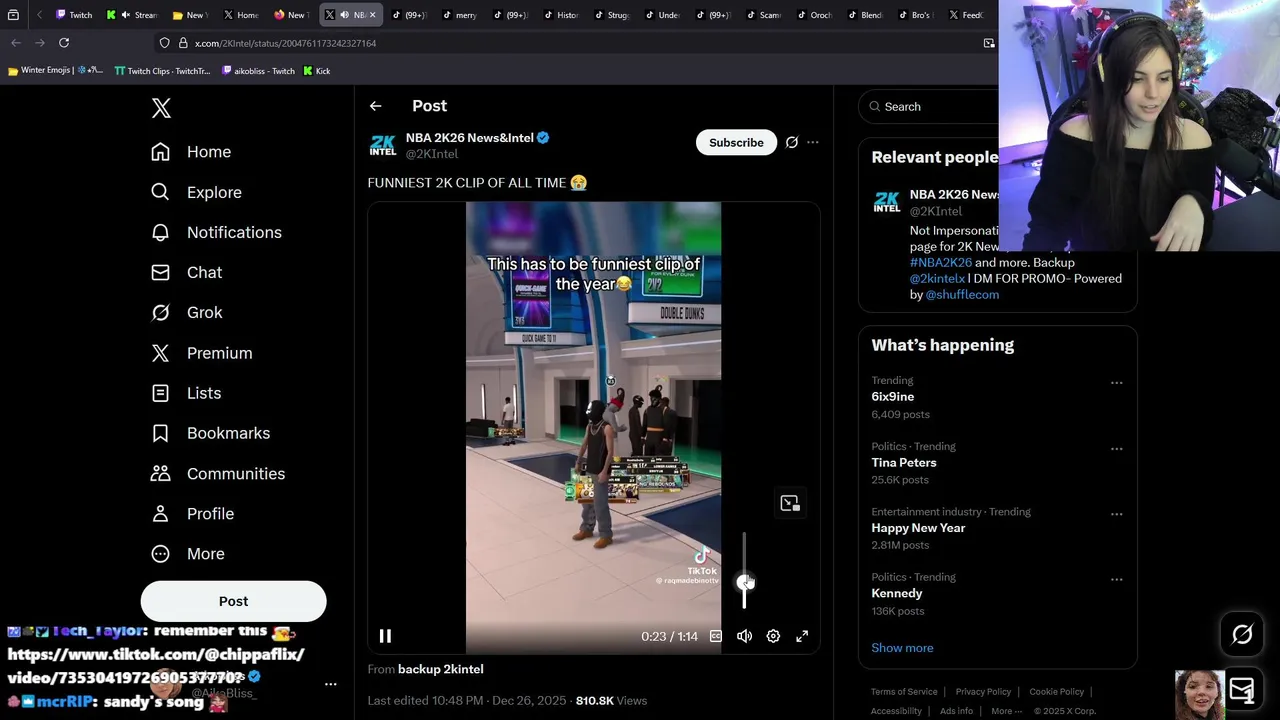Open the #NBA2K26 hashtag link
1280x720 pixels.
[940, 262]
